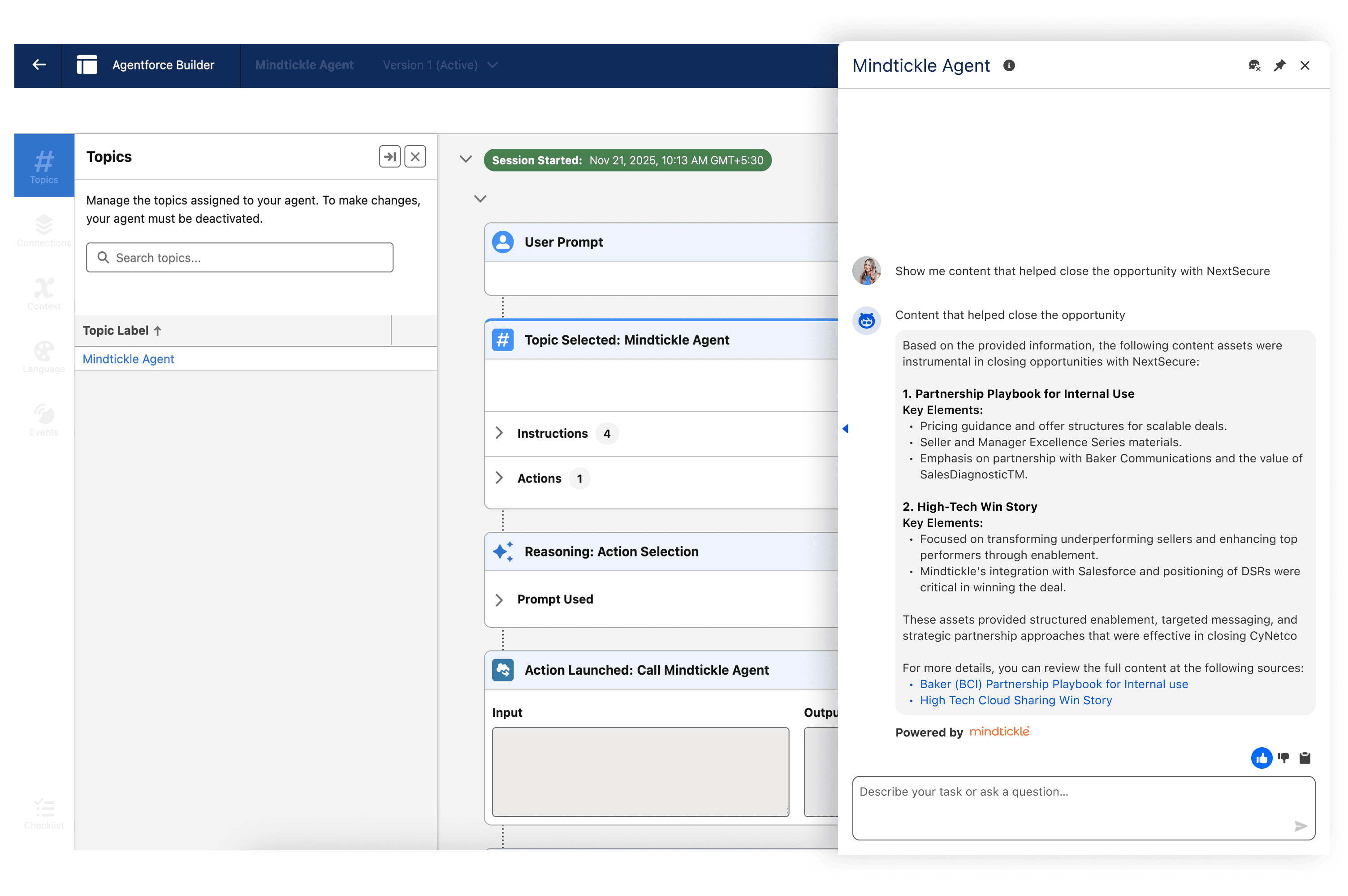Collapse the chat panel using the side arrow
The height and width of the screenshot is (896, 1348).
pos(845,429)
